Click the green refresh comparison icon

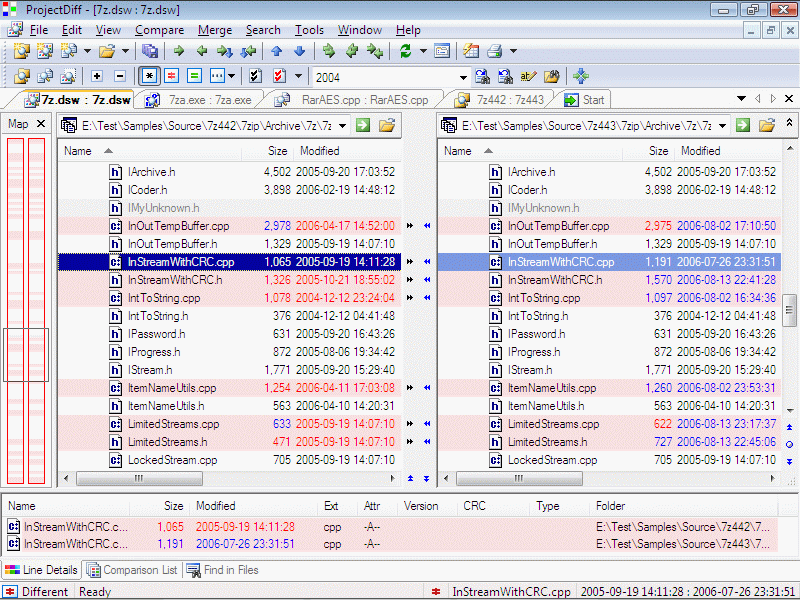click(405, 51)
